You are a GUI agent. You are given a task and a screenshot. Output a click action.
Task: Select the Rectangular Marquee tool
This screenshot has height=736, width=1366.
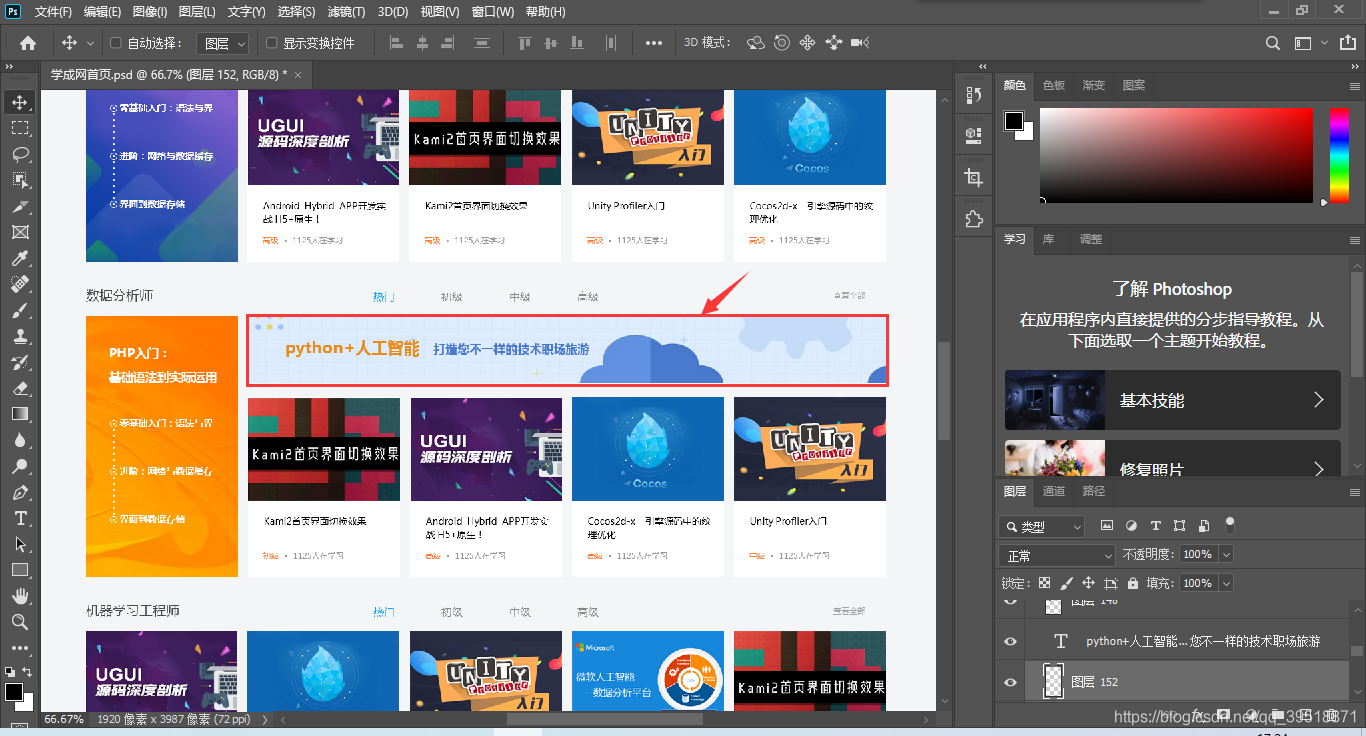20,128
